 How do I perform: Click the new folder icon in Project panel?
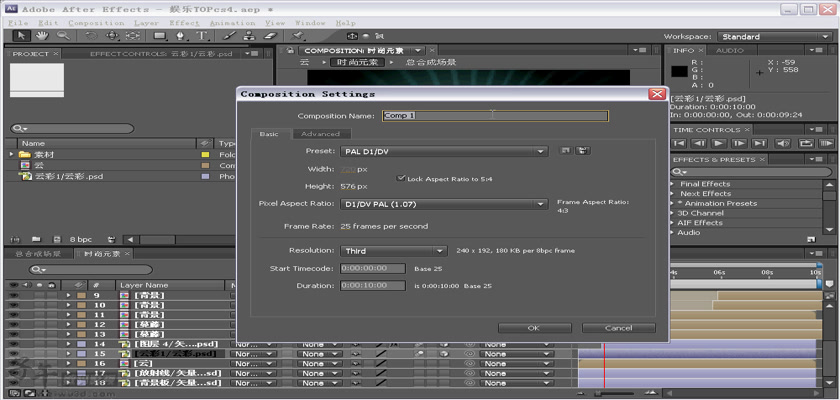36,239
